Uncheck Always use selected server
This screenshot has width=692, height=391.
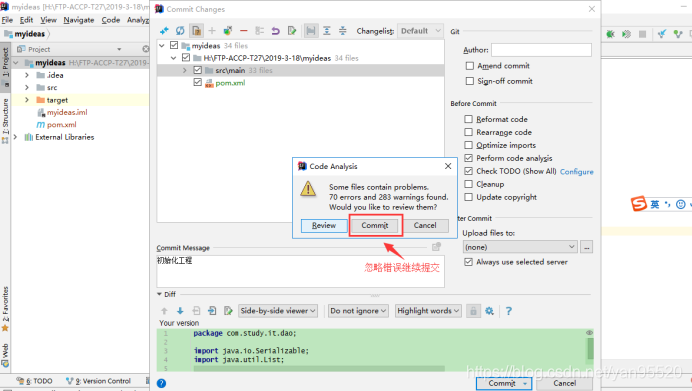coord(468,262)
